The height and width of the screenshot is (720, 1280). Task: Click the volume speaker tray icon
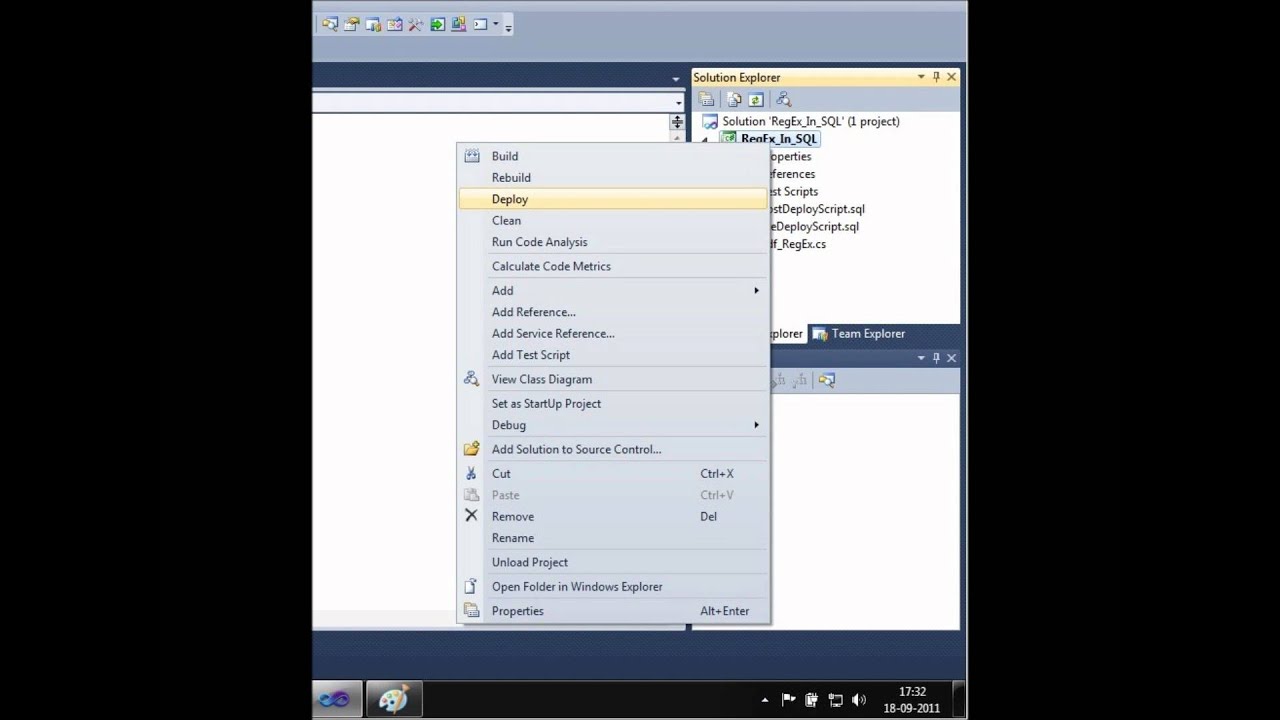[x=859, y=700]
